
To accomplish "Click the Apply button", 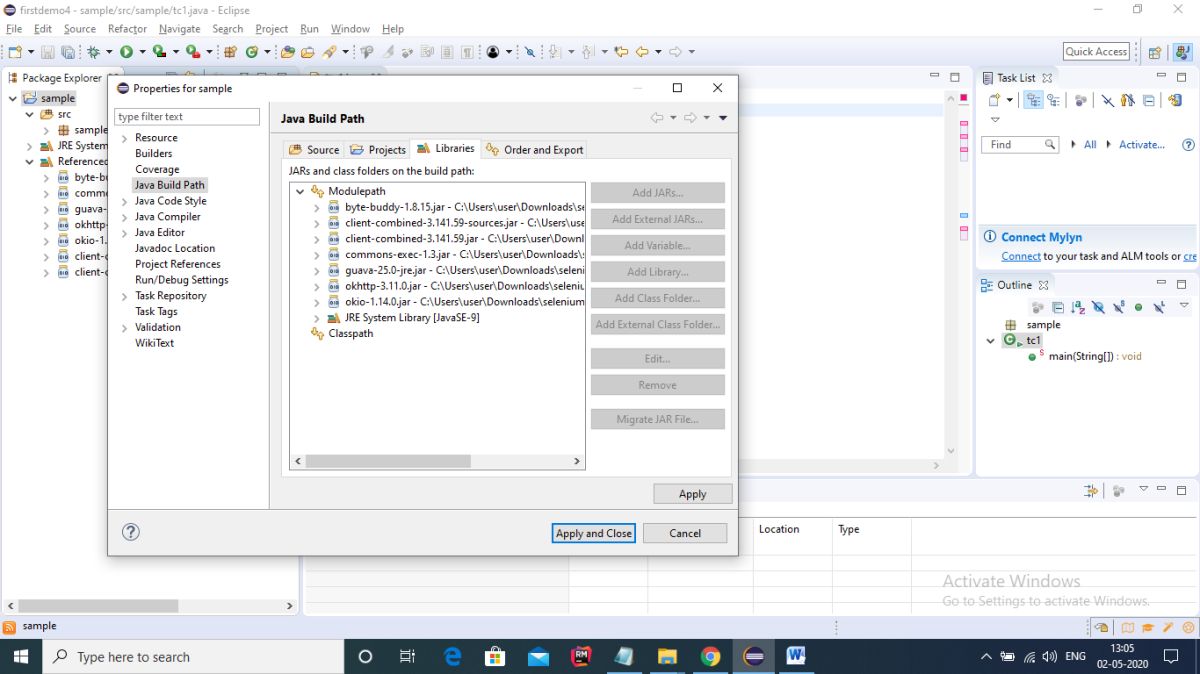I will pos(693,494).
